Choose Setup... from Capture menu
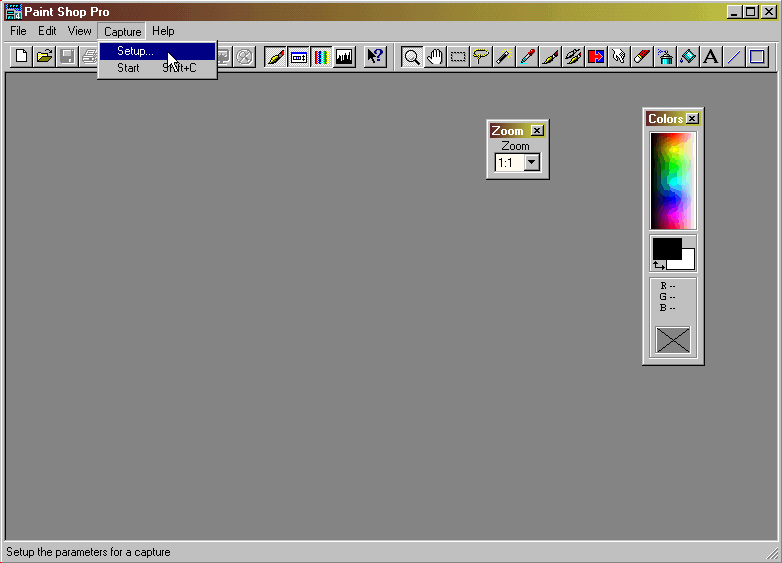The height and width of the screenshot is (563, 782). pos(157,51)
